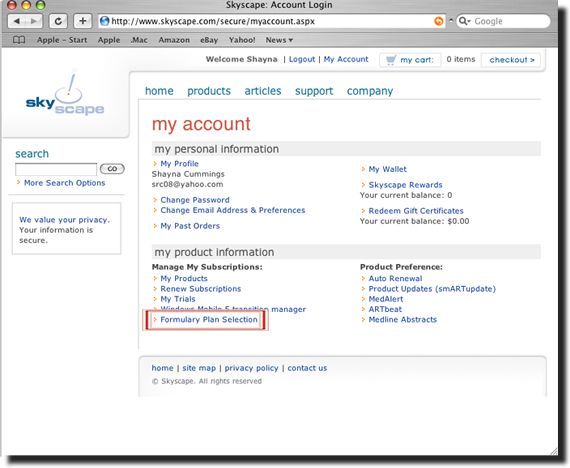Open My Past Orders
This screenshot has height=468, width=570.
point(190,226)
